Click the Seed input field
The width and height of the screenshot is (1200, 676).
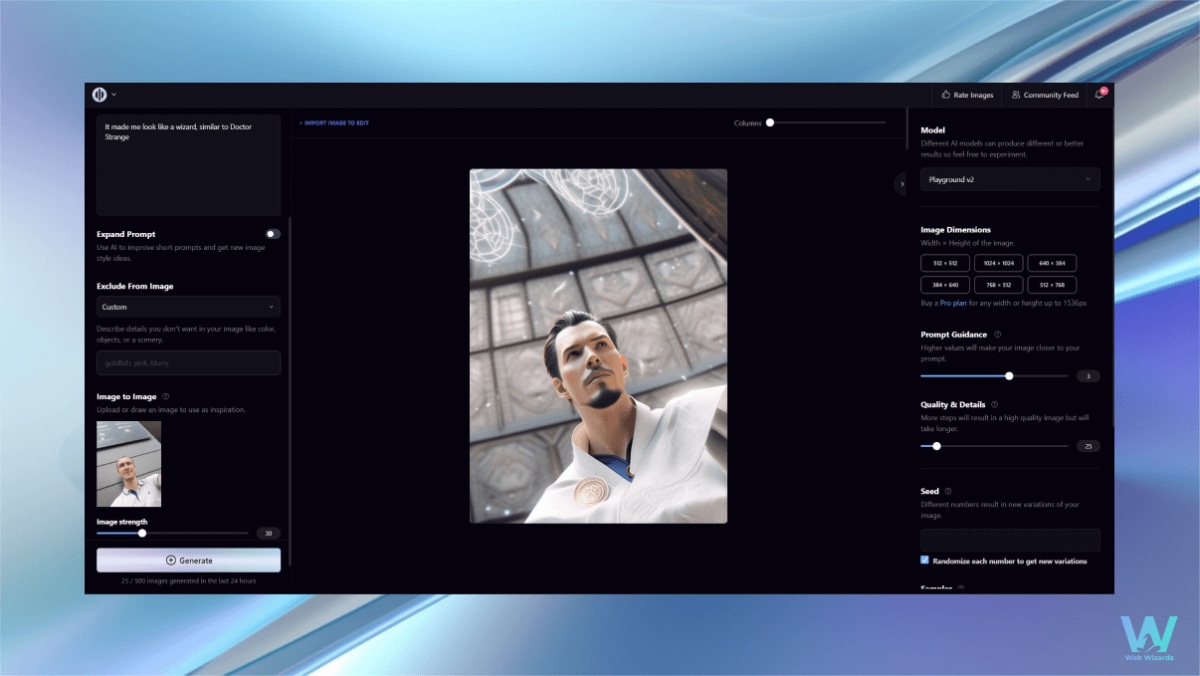[1010, 540]
